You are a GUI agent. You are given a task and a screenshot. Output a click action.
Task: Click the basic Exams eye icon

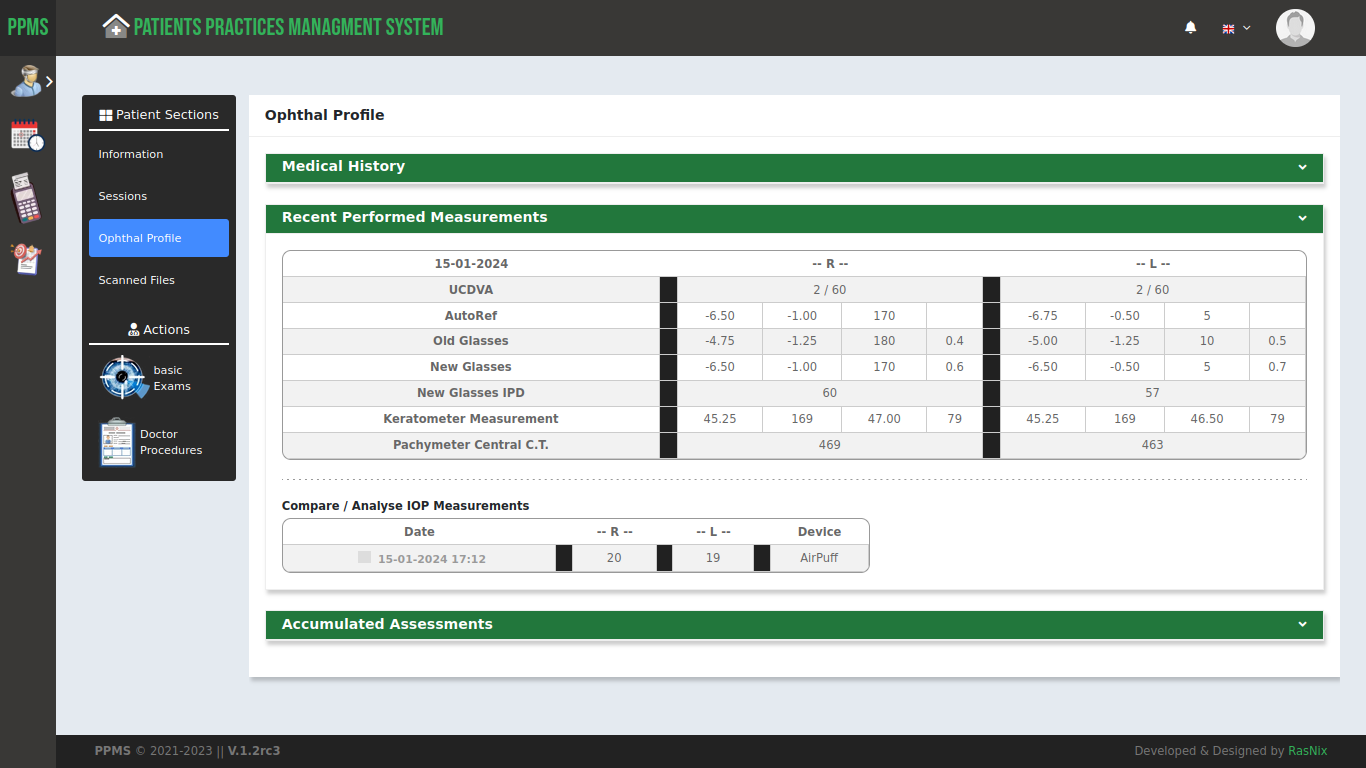point(124,378)
